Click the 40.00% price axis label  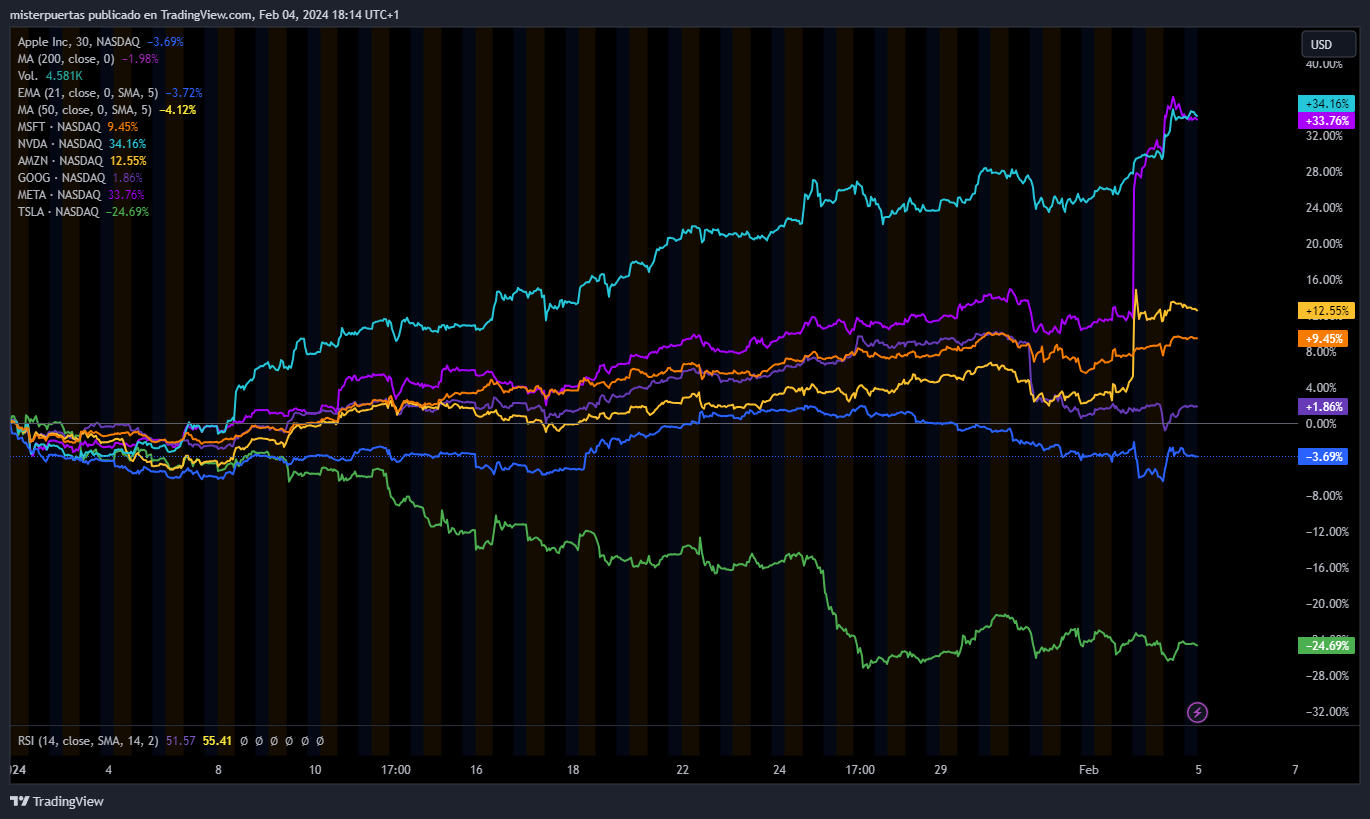coord(1325,64)
